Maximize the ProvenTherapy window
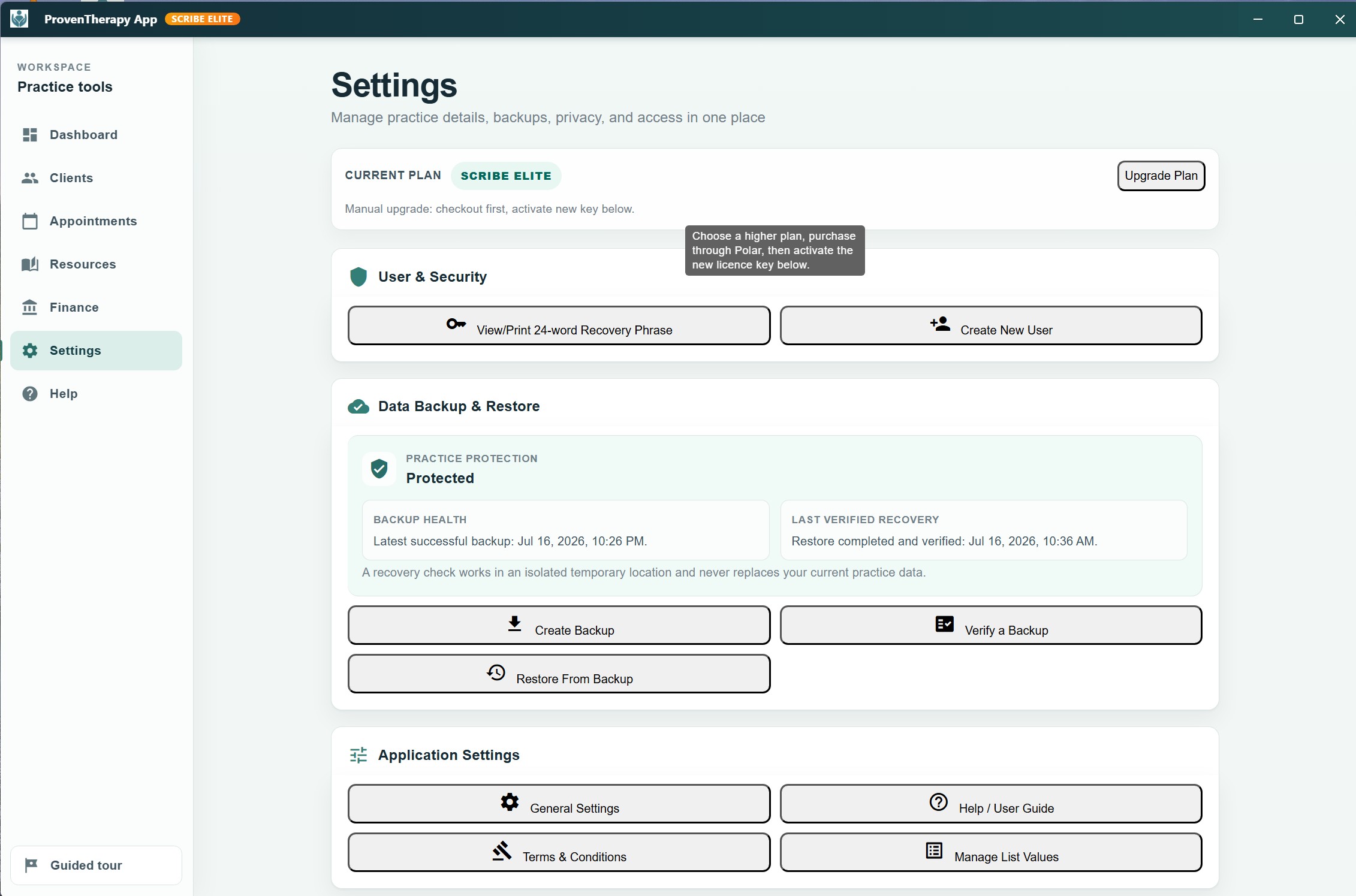The width and height of the screenshot is (1356, 896). 1298,19
